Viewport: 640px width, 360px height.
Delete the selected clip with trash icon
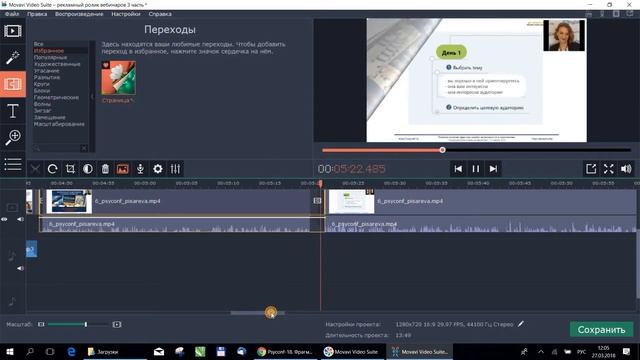coord(105,169)
